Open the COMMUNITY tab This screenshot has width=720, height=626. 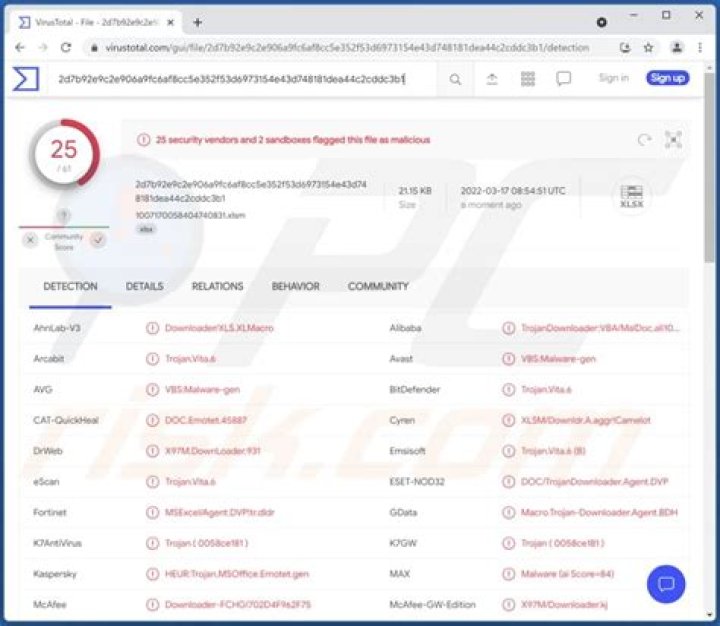tap(378, 286)
